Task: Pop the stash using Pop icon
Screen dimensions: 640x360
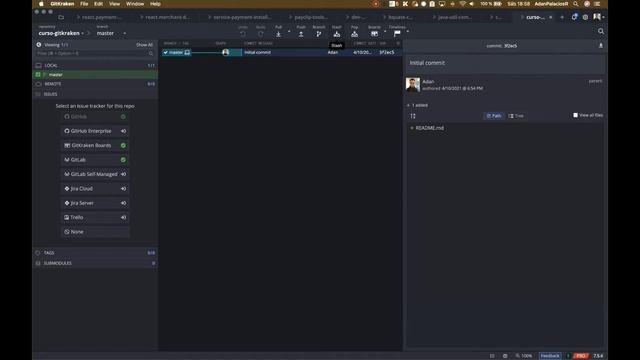Action: (355, 34)
